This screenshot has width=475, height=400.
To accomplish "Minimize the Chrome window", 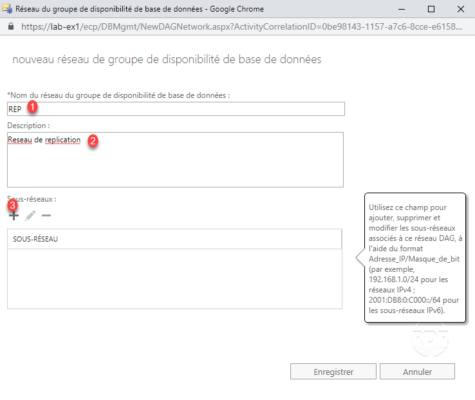I will click(402, 9).
